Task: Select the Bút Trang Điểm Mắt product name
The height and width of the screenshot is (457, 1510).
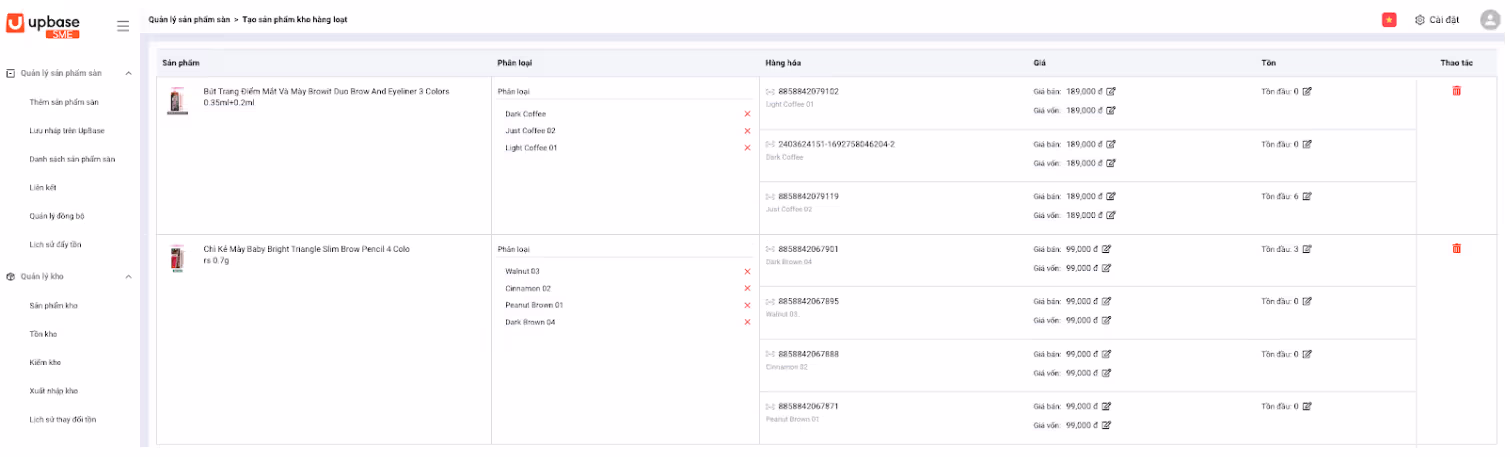Action: 326,96
